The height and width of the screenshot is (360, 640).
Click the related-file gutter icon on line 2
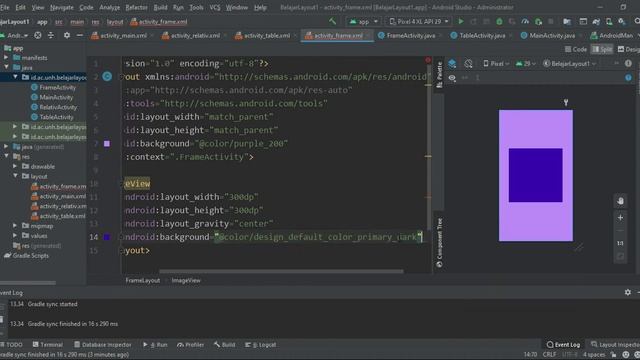tap(107, 76)
